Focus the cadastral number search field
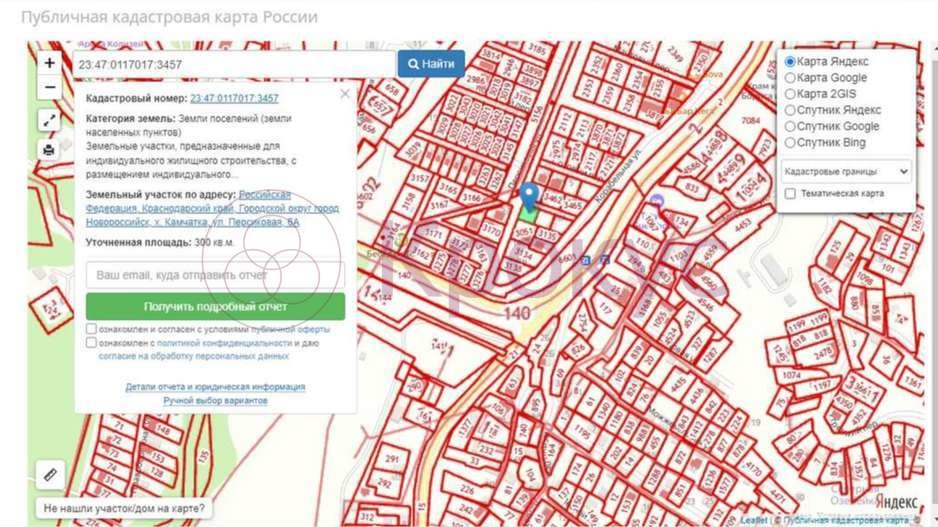The image size is (938, 527). [x=234, y=65]
